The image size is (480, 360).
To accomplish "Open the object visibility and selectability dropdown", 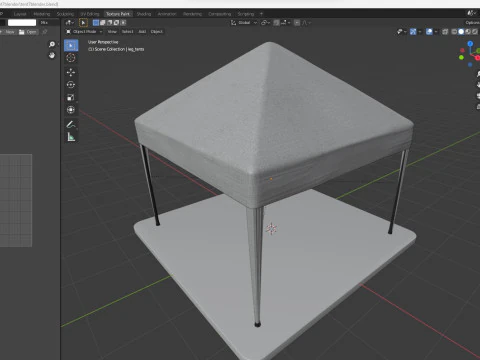I will [401, 32].
